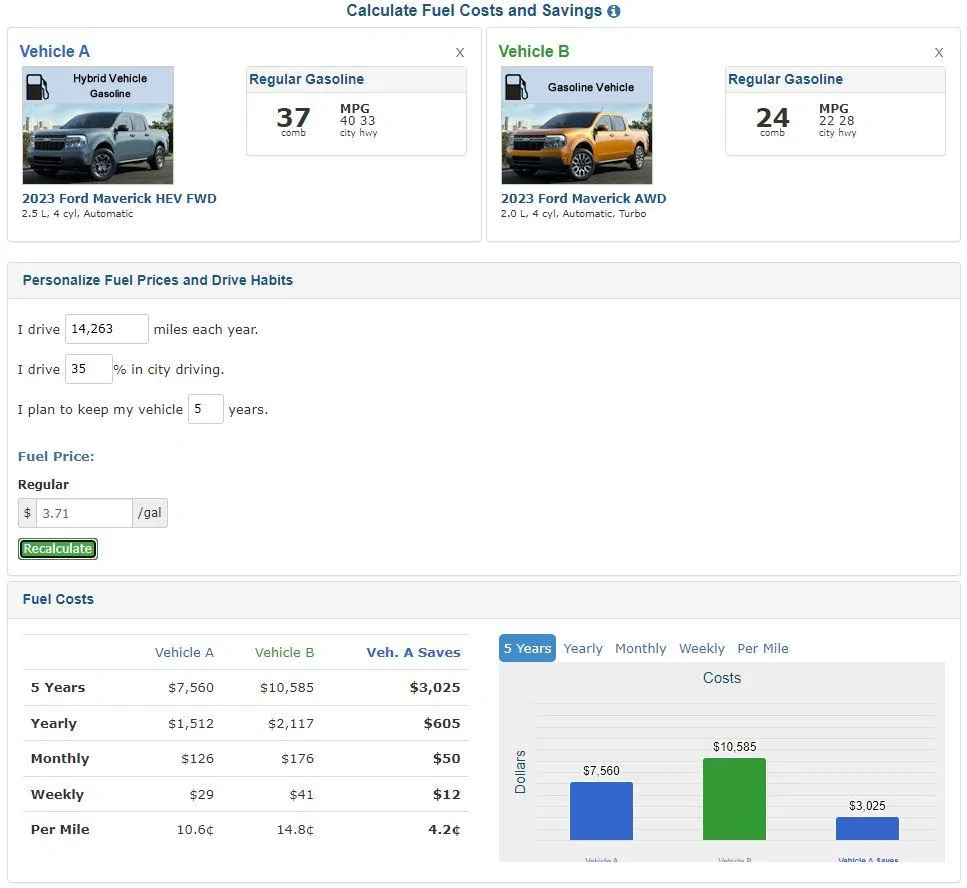This screenshot has height=888, width=967.
Task: Click the Veh. A Saves column header
Action: tap(413, 652)
